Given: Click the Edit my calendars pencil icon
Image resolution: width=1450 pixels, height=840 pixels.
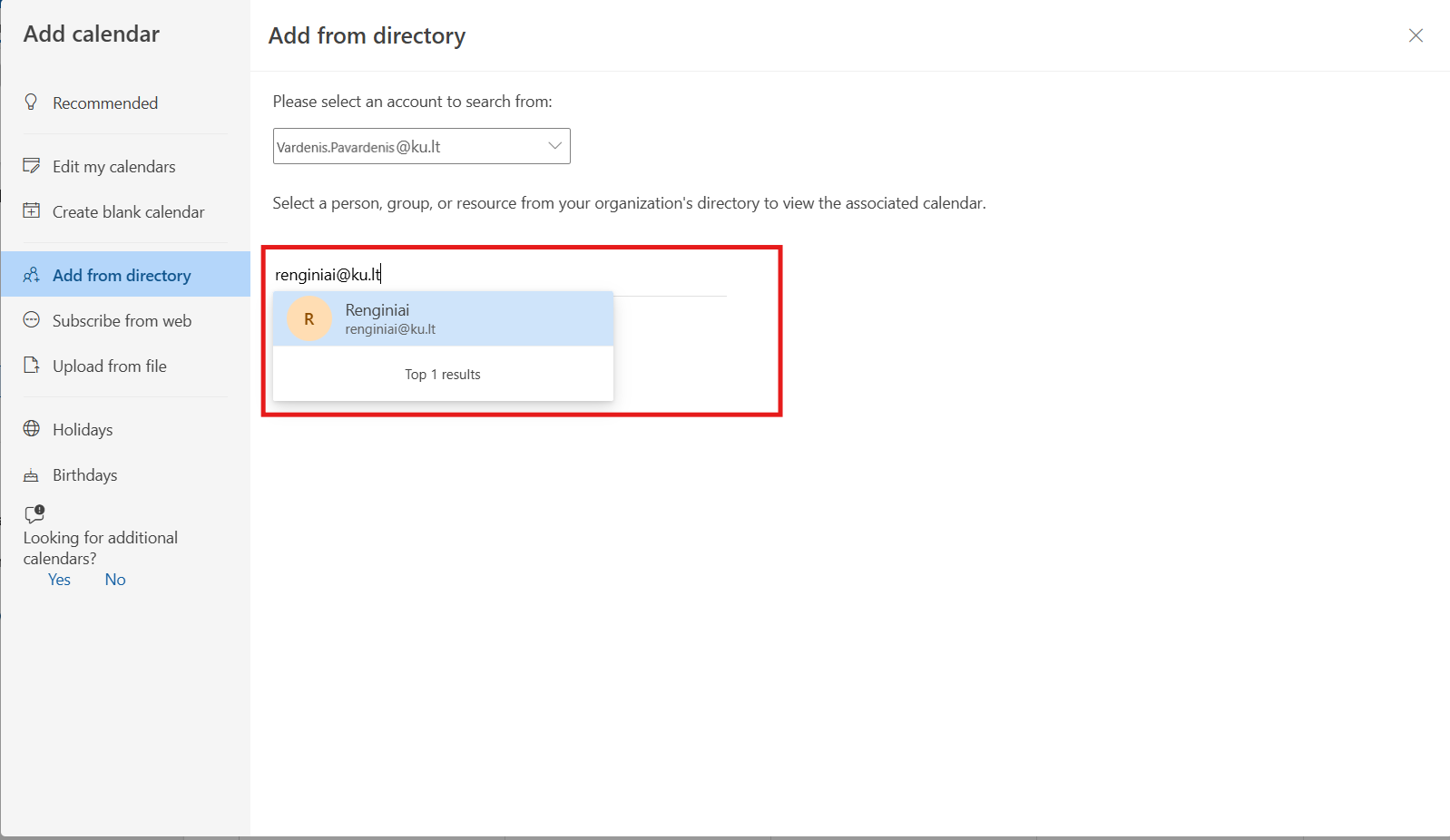Looking at the screenshot, I should pos(32,166).
